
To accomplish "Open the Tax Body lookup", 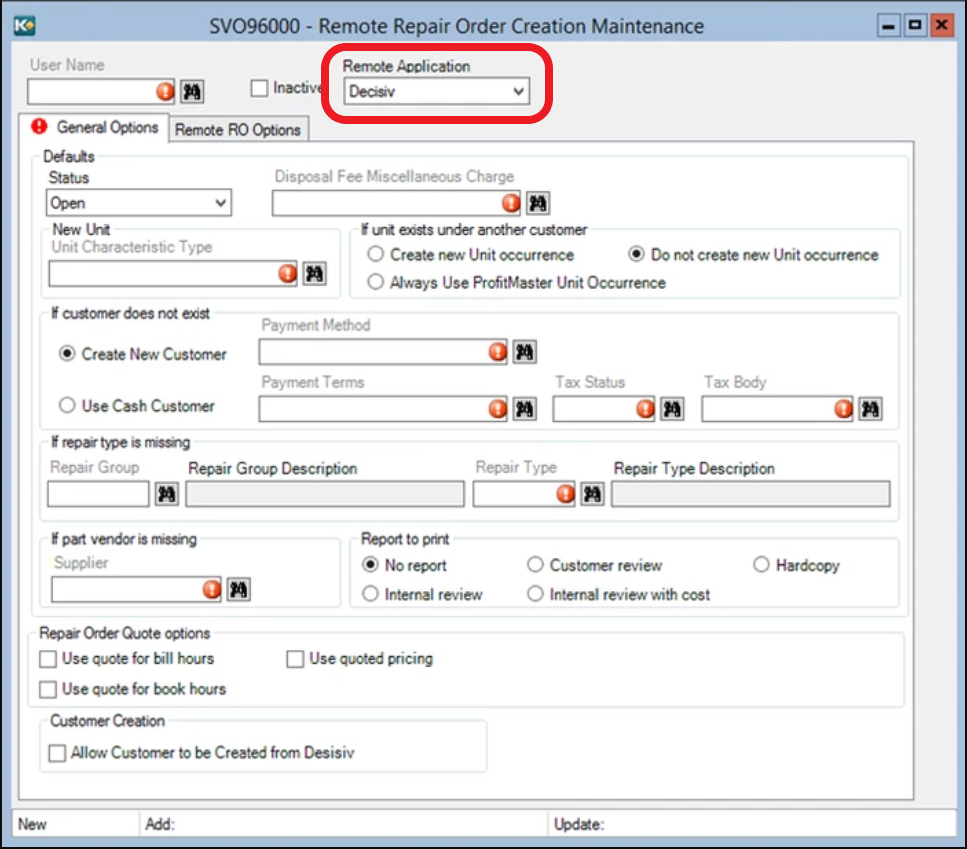I will click(x=869, y=409).
